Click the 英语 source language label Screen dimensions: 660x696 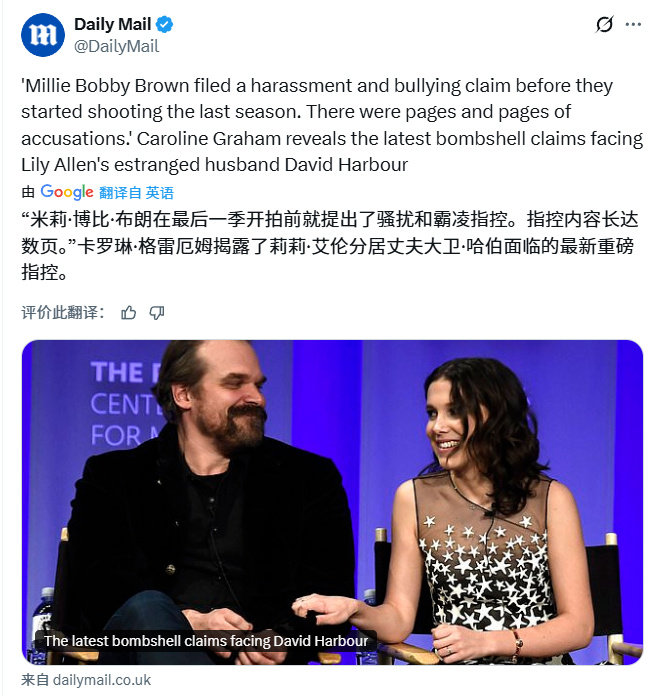pyautogui.click(x=159, y=193)
